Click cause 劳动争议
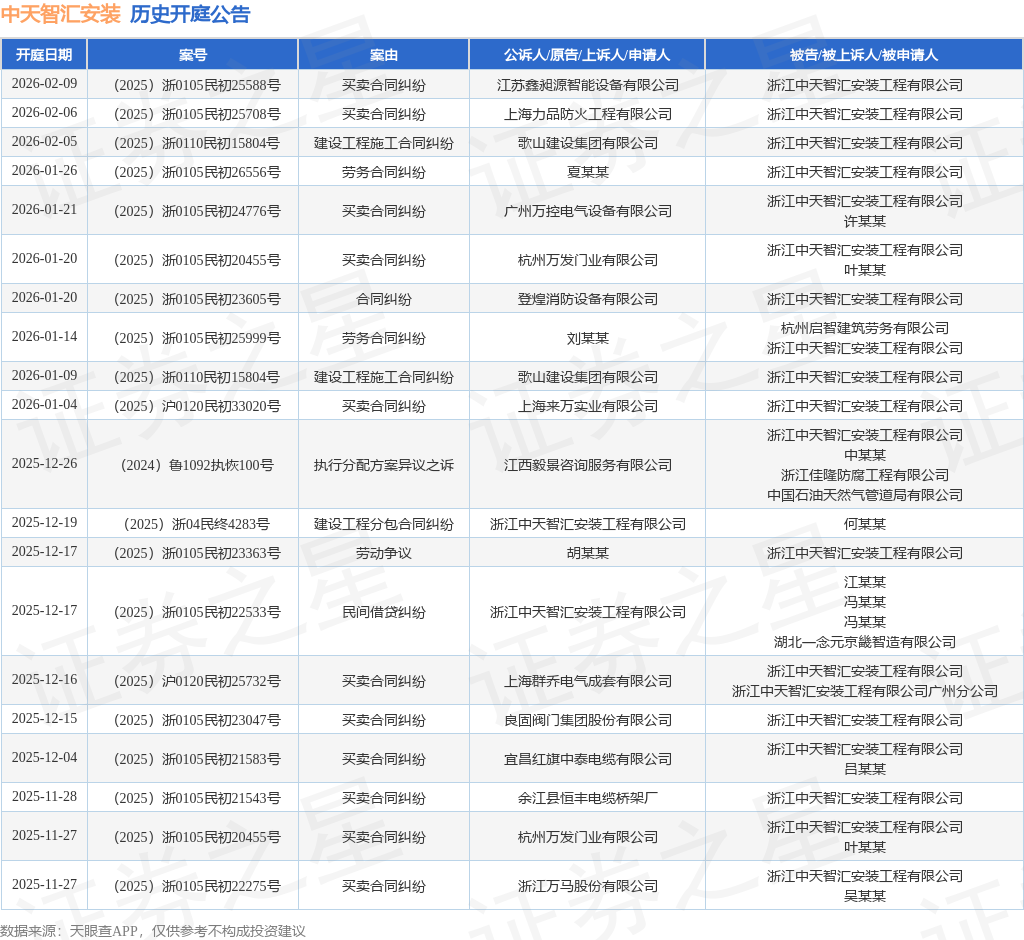 [383, 553]
